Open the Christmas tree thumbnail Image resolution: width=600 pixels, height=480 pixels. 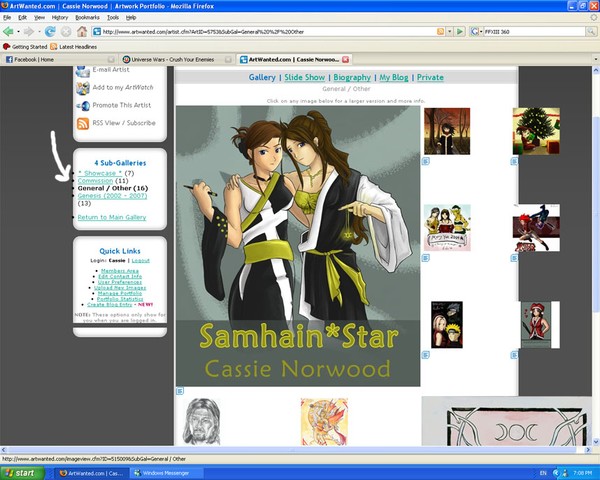tap(536, 131)
